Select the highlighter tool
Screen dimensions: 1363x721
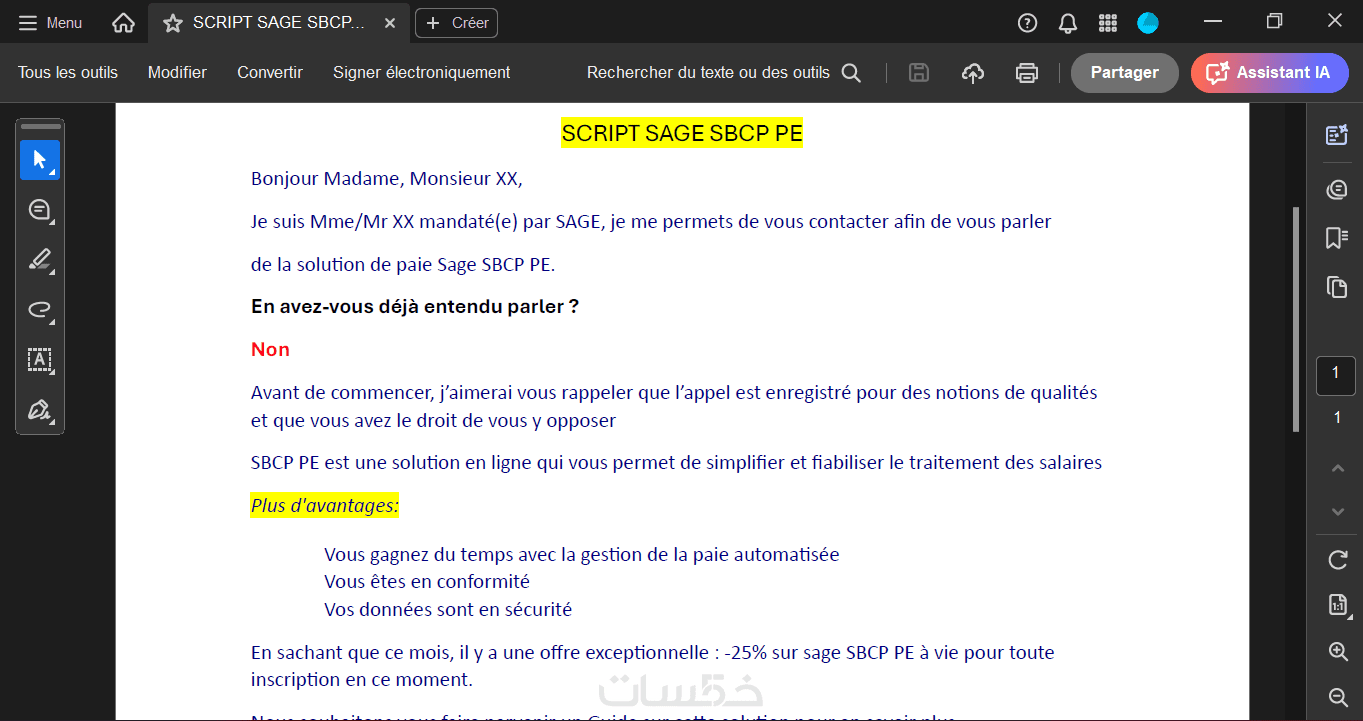[x=40, y=260]
